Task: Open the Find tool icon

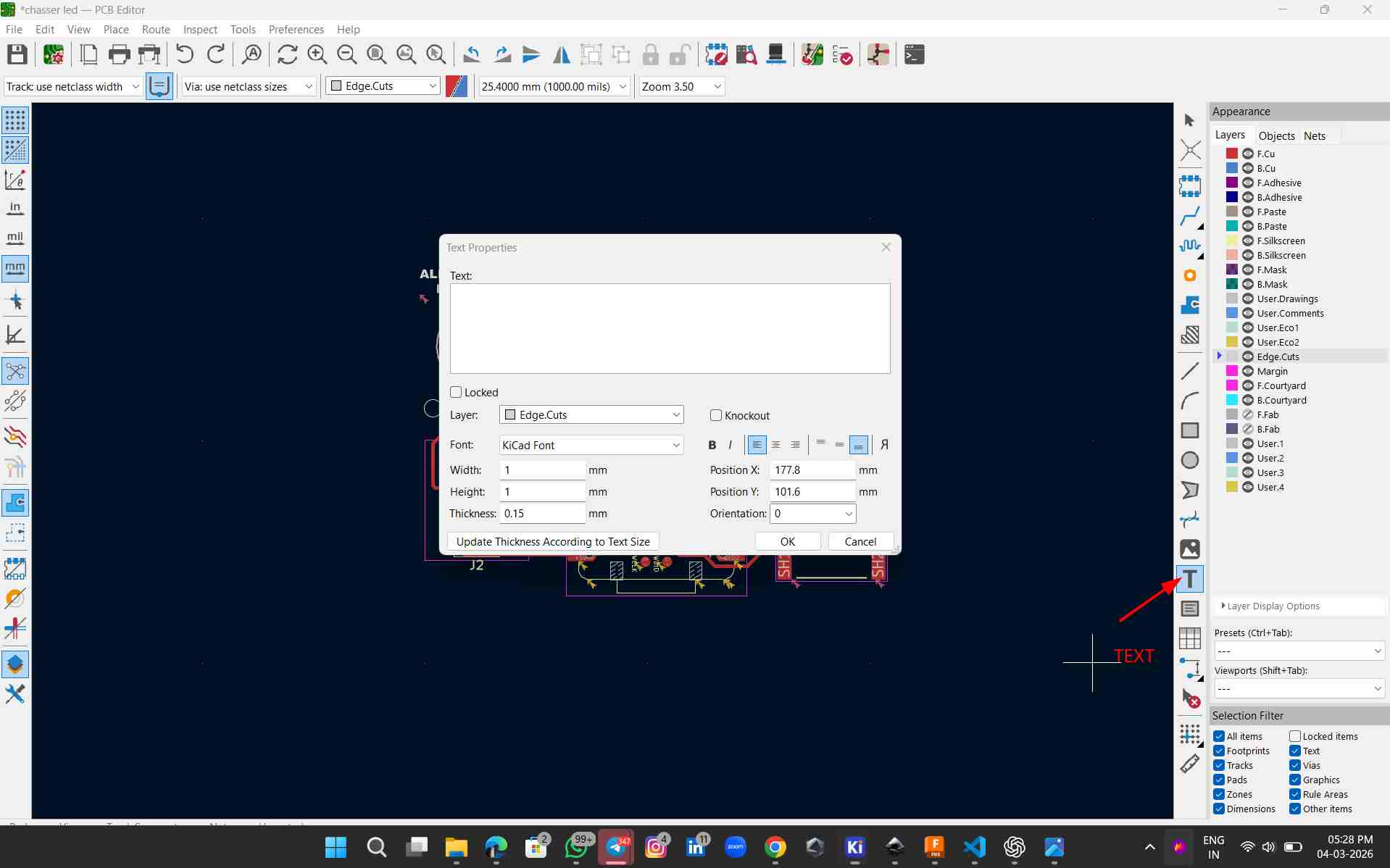Action: pos(252,55)
